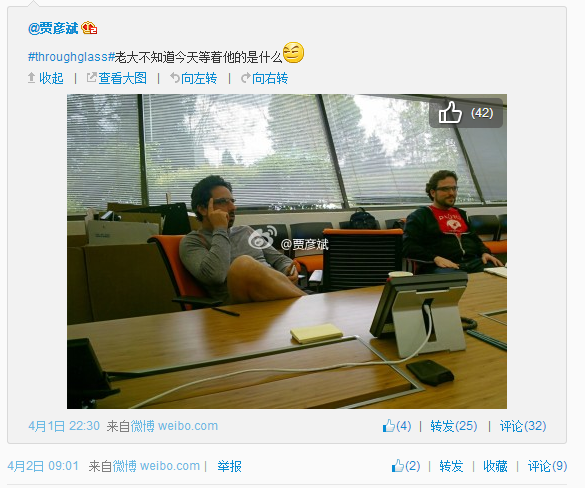This screenshot has width=585, height=488.
Task: Open the full-size image via 查看大图
Action: pos(122,78)
